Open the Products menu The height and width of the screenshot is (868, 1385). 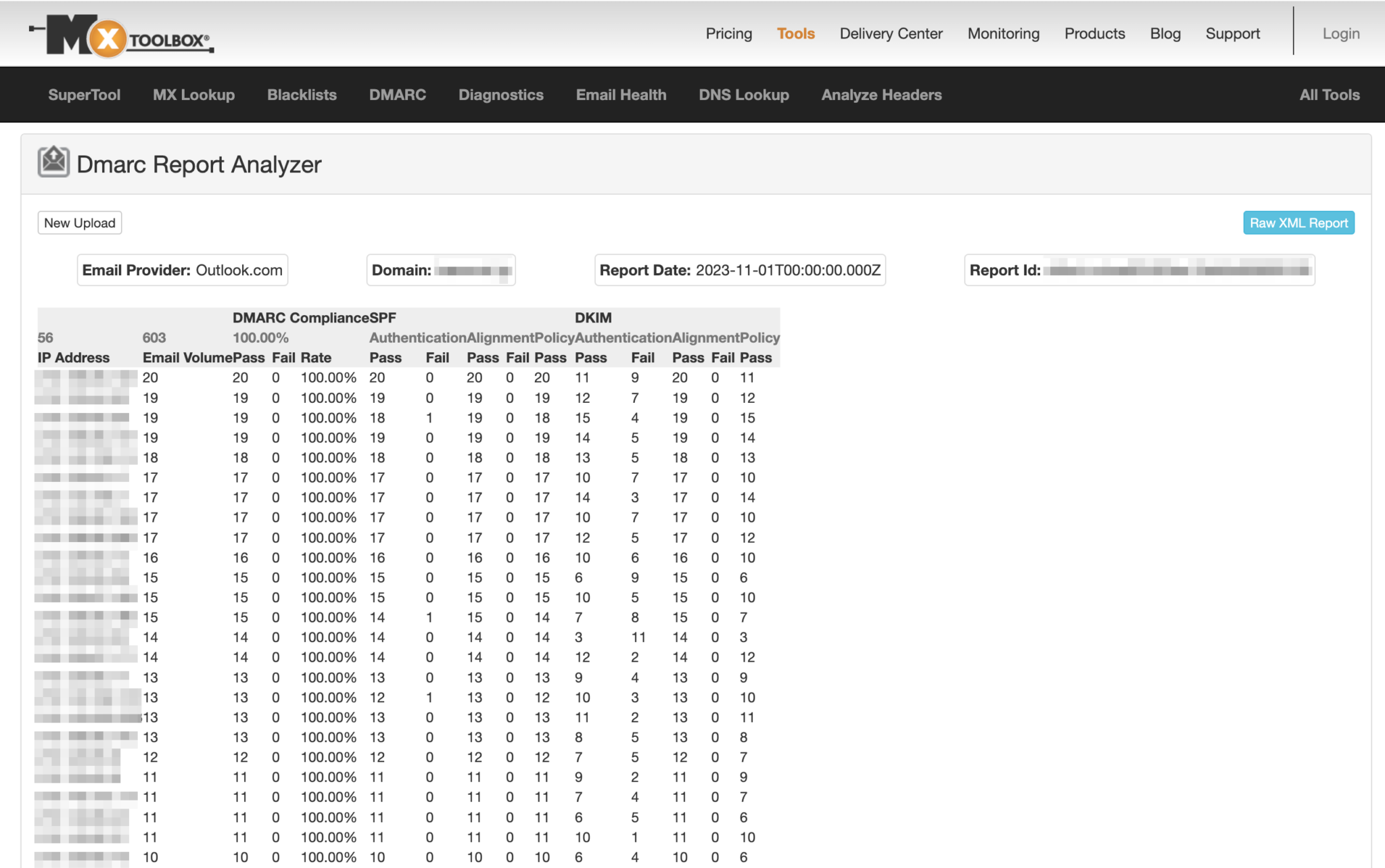click(x=1094, y=34)
